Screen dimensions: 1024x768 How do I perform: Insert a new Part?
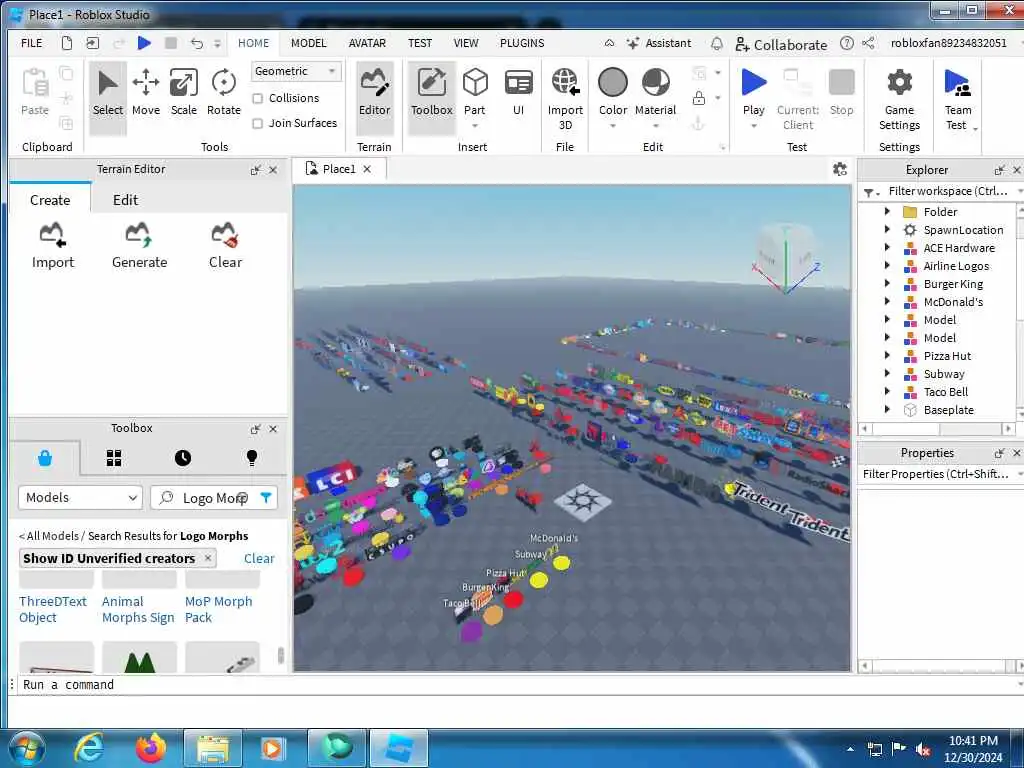(x=475, y=93)
